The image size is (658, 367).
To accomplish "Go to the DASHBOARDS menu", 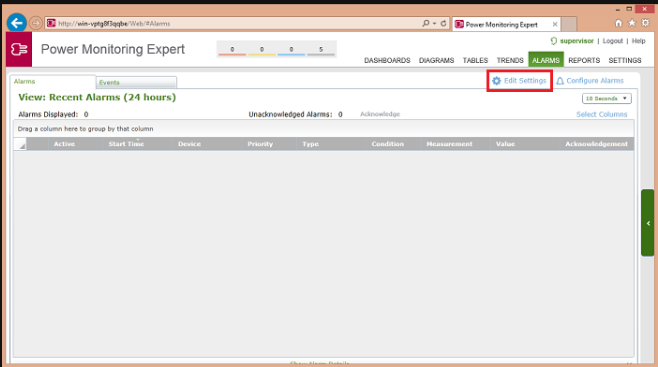I will pos(387,60).
